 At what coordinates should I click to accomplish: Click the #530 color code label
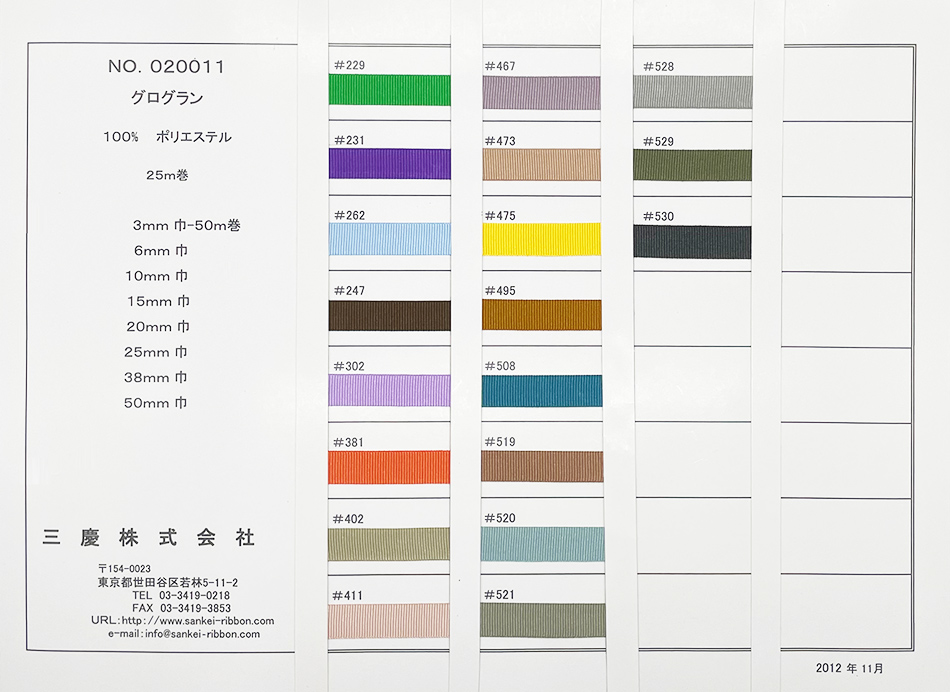658,216
